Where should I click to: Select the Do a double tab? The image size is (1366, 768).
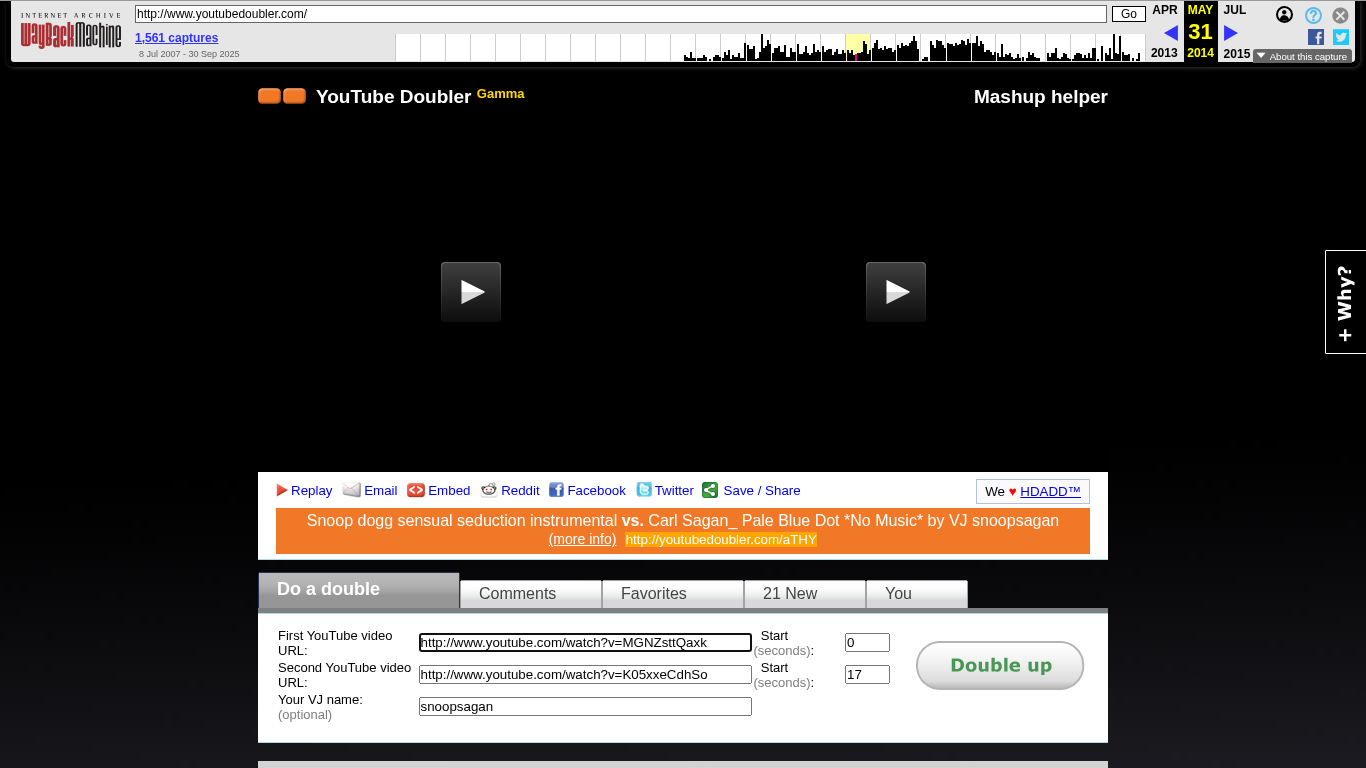(x=359, y=590)
